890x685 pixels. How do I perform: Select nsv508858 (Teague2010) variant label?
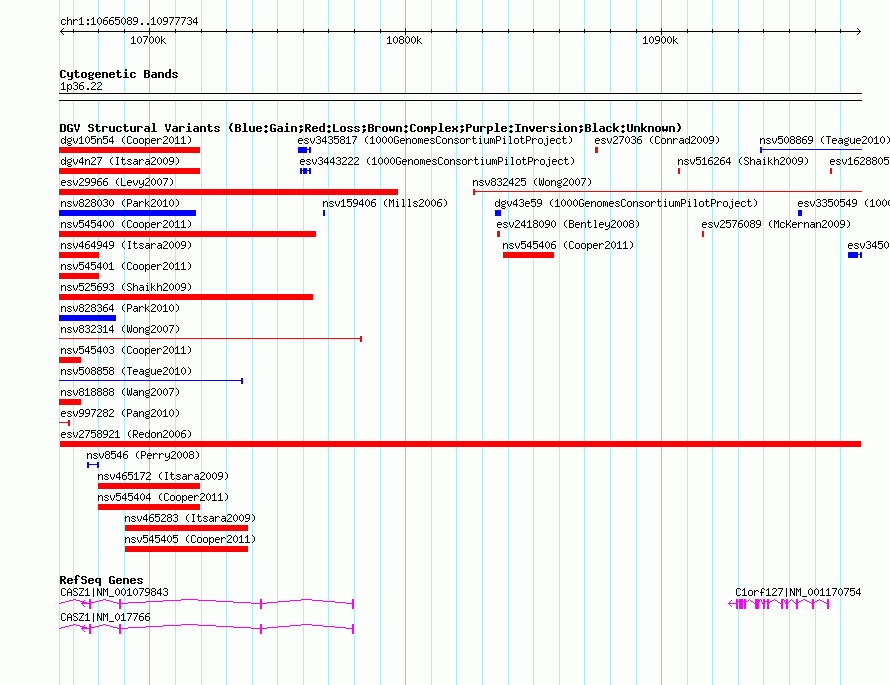click(x=126, y=371)
